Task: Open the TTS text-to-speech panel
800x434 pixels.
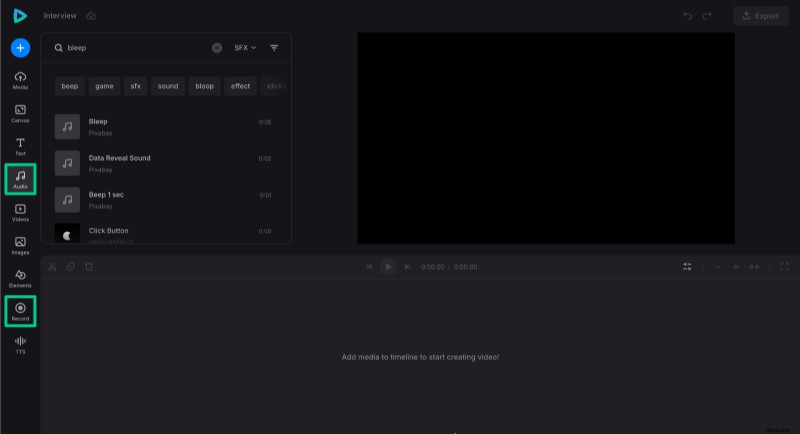Action: [20, 345]
